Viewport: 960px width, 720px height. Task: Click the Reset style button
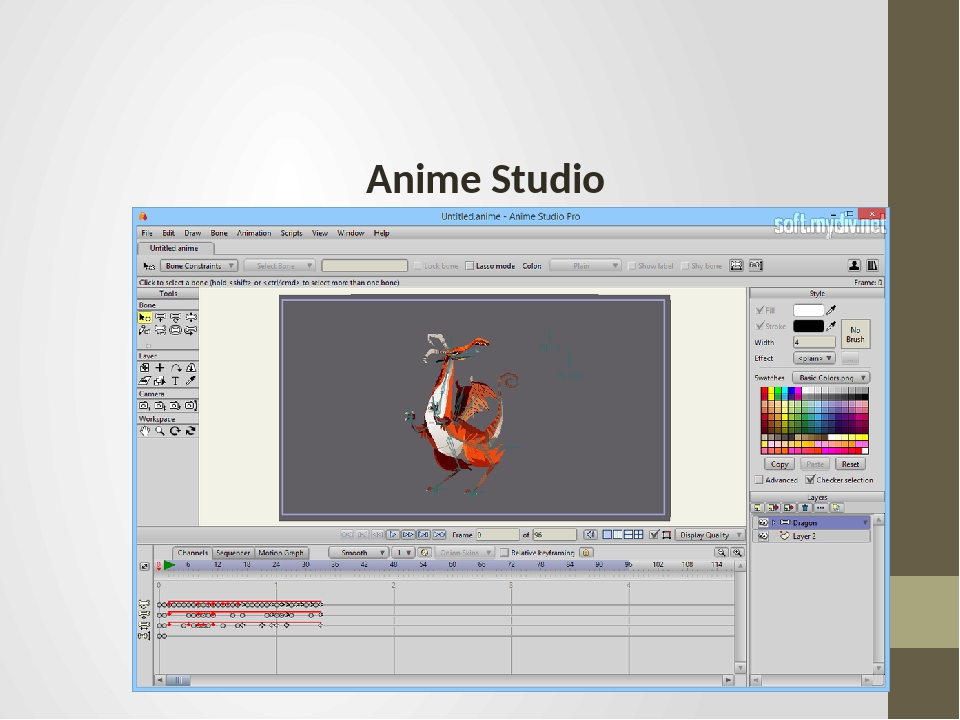[x=850, y=464]
